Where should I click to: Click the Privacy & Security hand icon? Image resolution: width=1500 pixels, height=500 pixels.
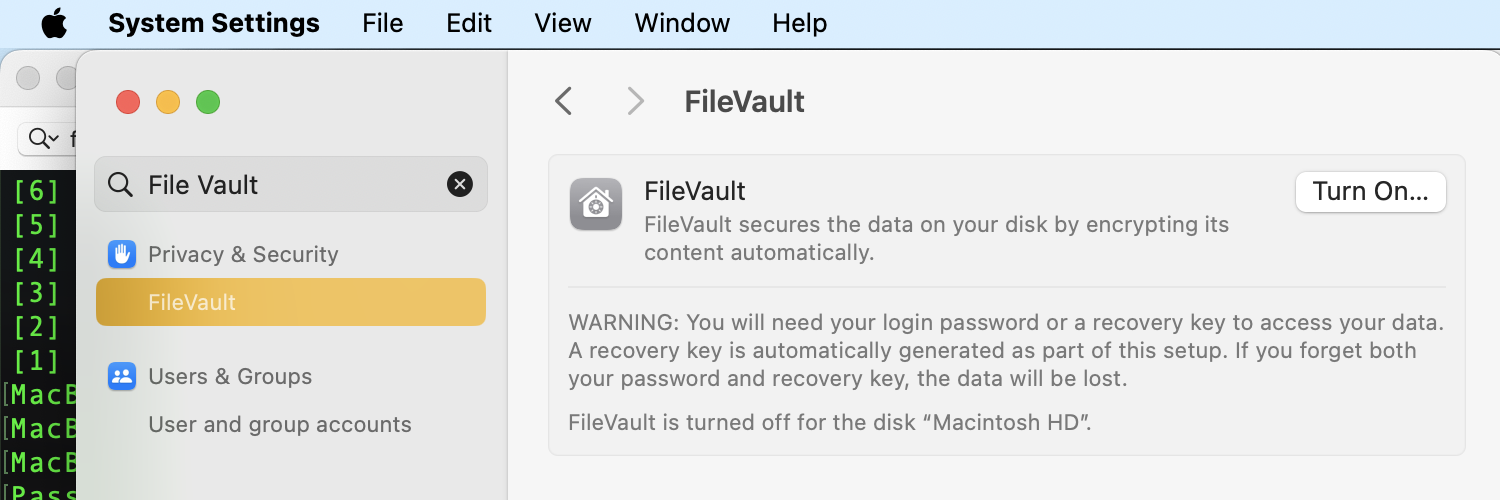point(122,254)
